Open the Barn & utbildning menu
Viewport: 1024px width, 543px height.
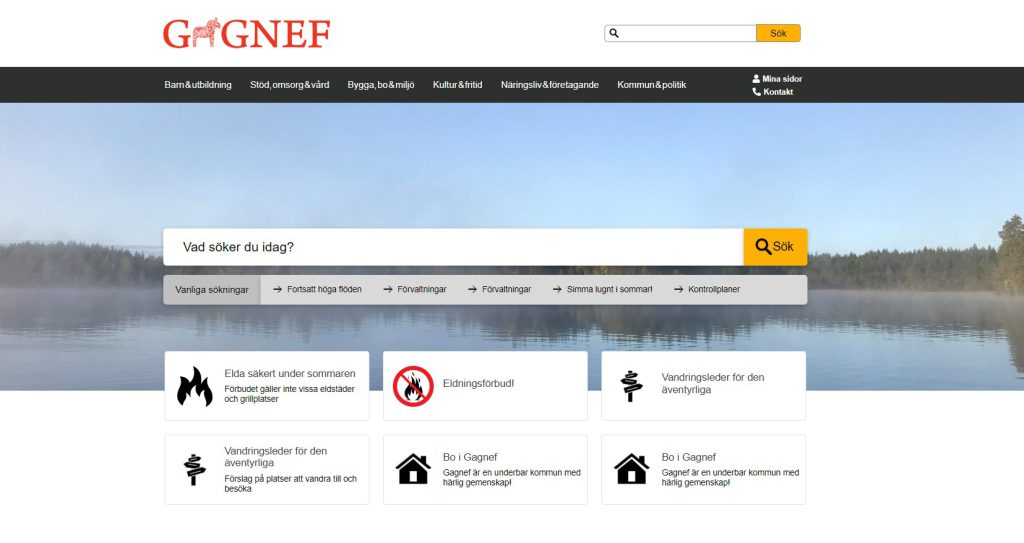pos(198,85)
